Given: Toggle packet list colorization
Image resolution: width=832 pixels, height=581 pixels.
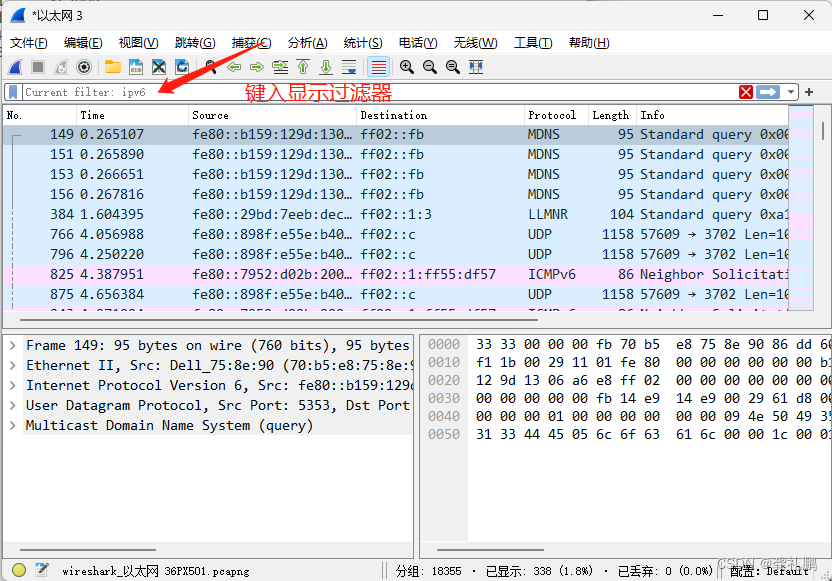Looking at the screenshot, I should (378, 67).
